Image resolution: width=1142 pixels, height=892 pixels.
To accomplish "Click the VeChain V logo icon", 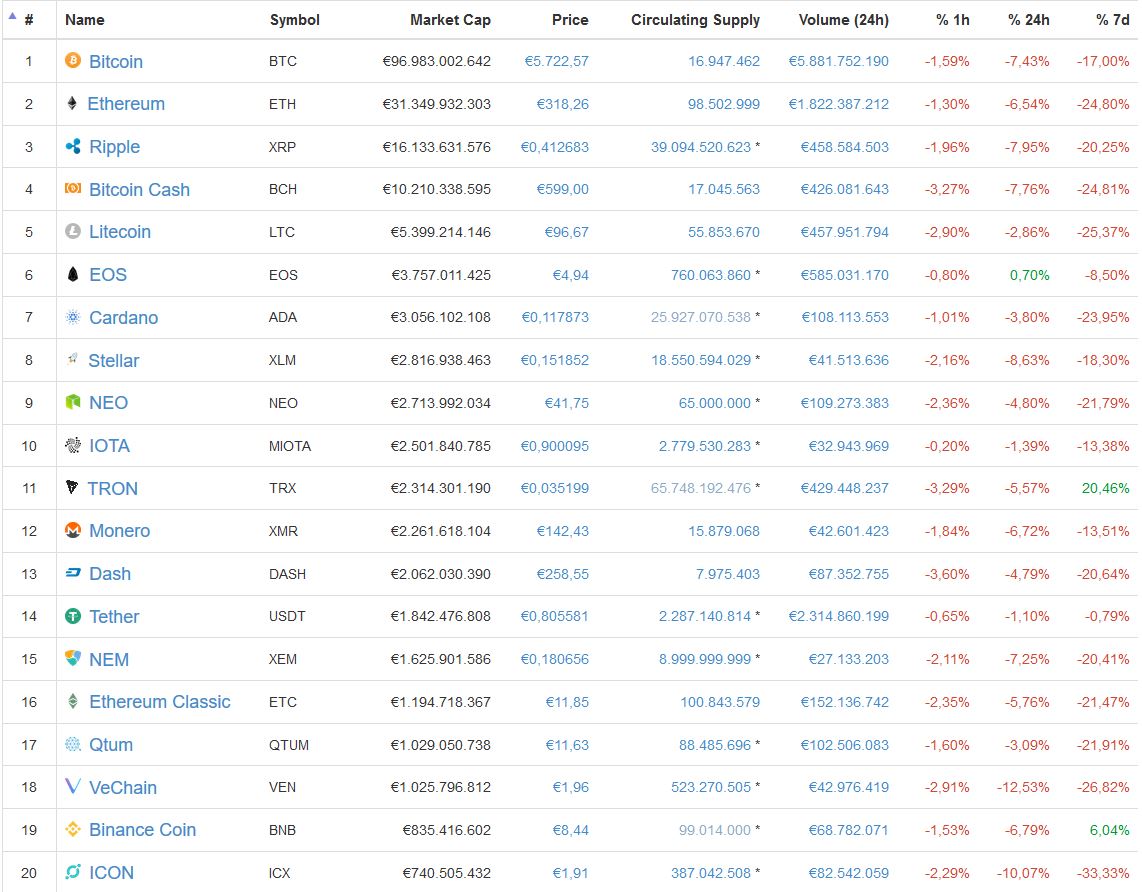I will click(73, 786).
